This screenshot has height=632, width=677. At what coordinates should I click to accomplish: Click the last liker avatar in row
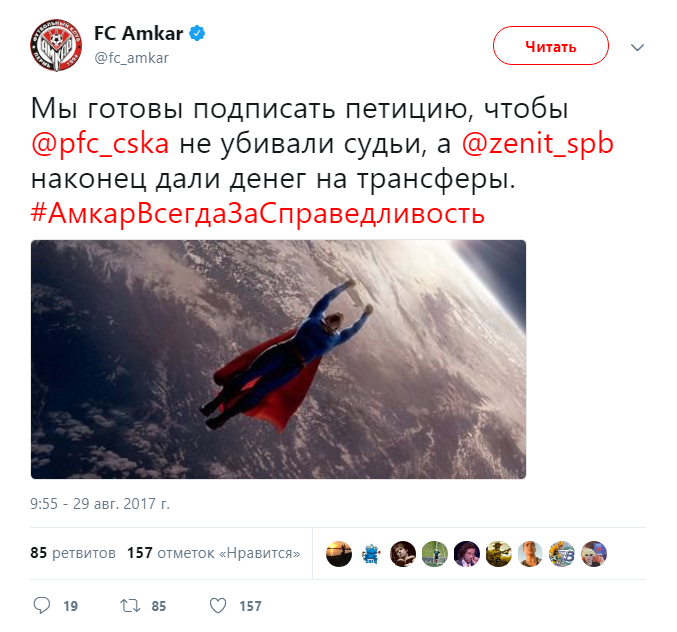[x=594, y=553]
